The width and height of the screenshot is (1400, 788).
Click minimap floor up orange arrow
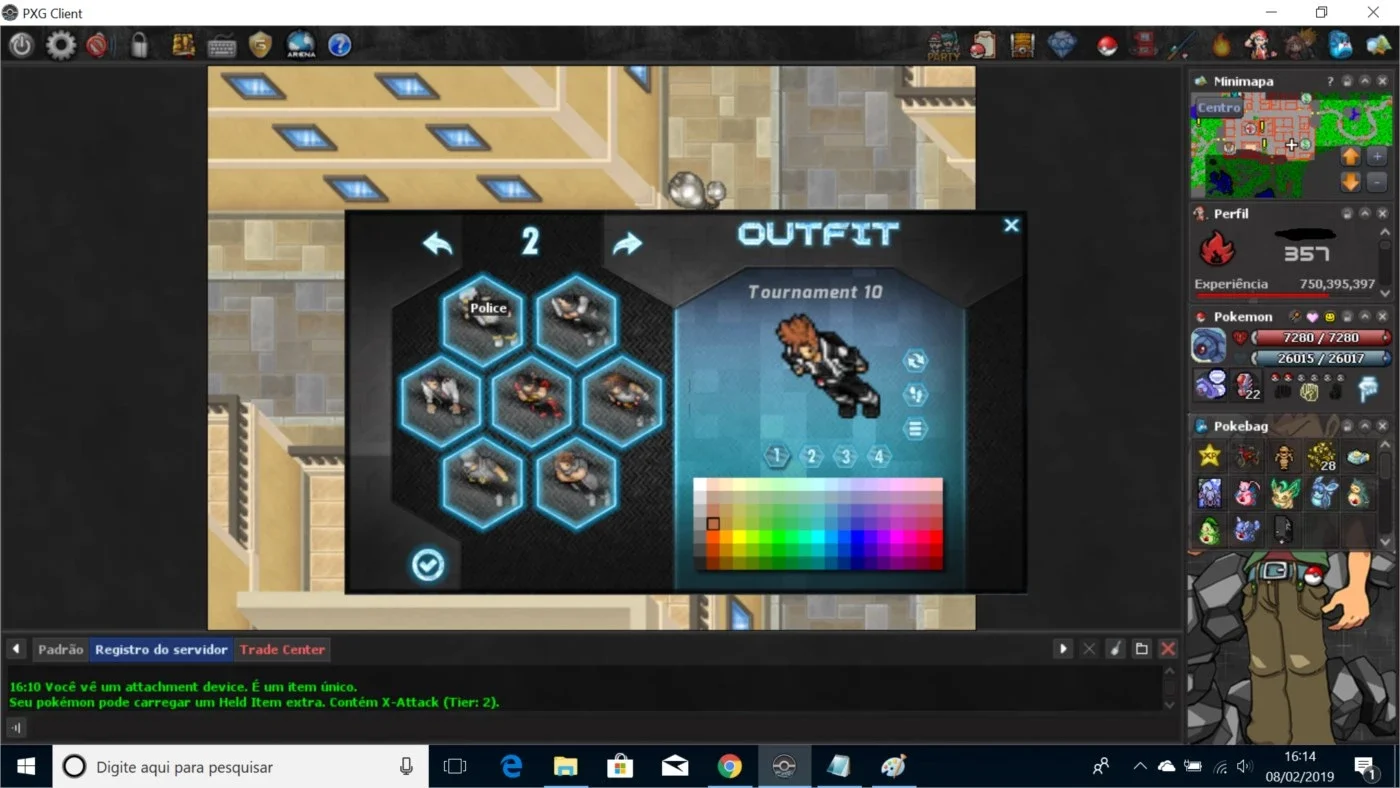tap(1350, 156)
